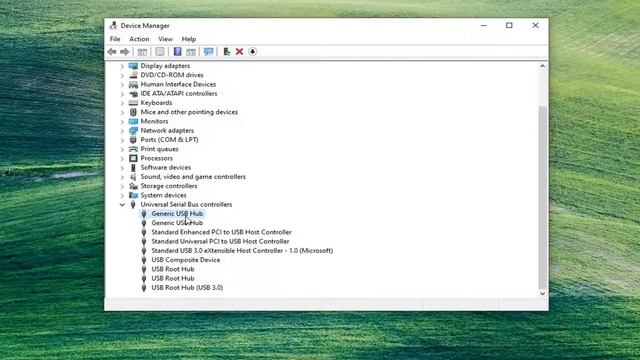Expand the Processors node

tap(122, 158)
